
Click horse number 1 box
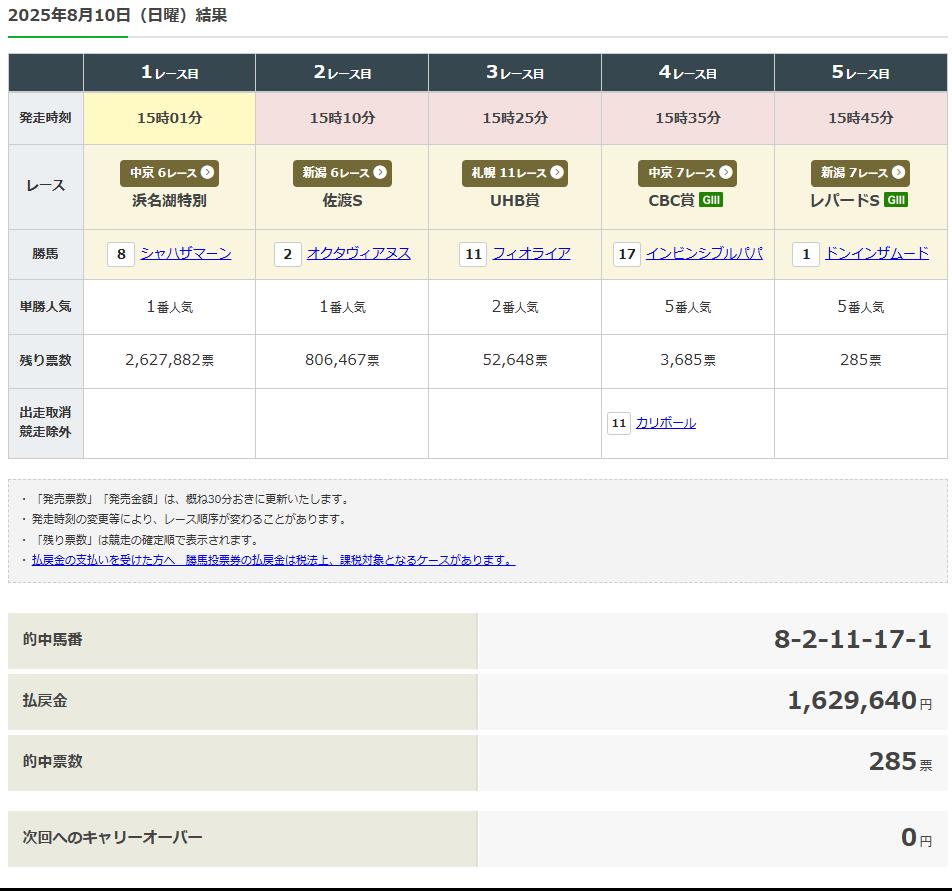coord(806,254)
